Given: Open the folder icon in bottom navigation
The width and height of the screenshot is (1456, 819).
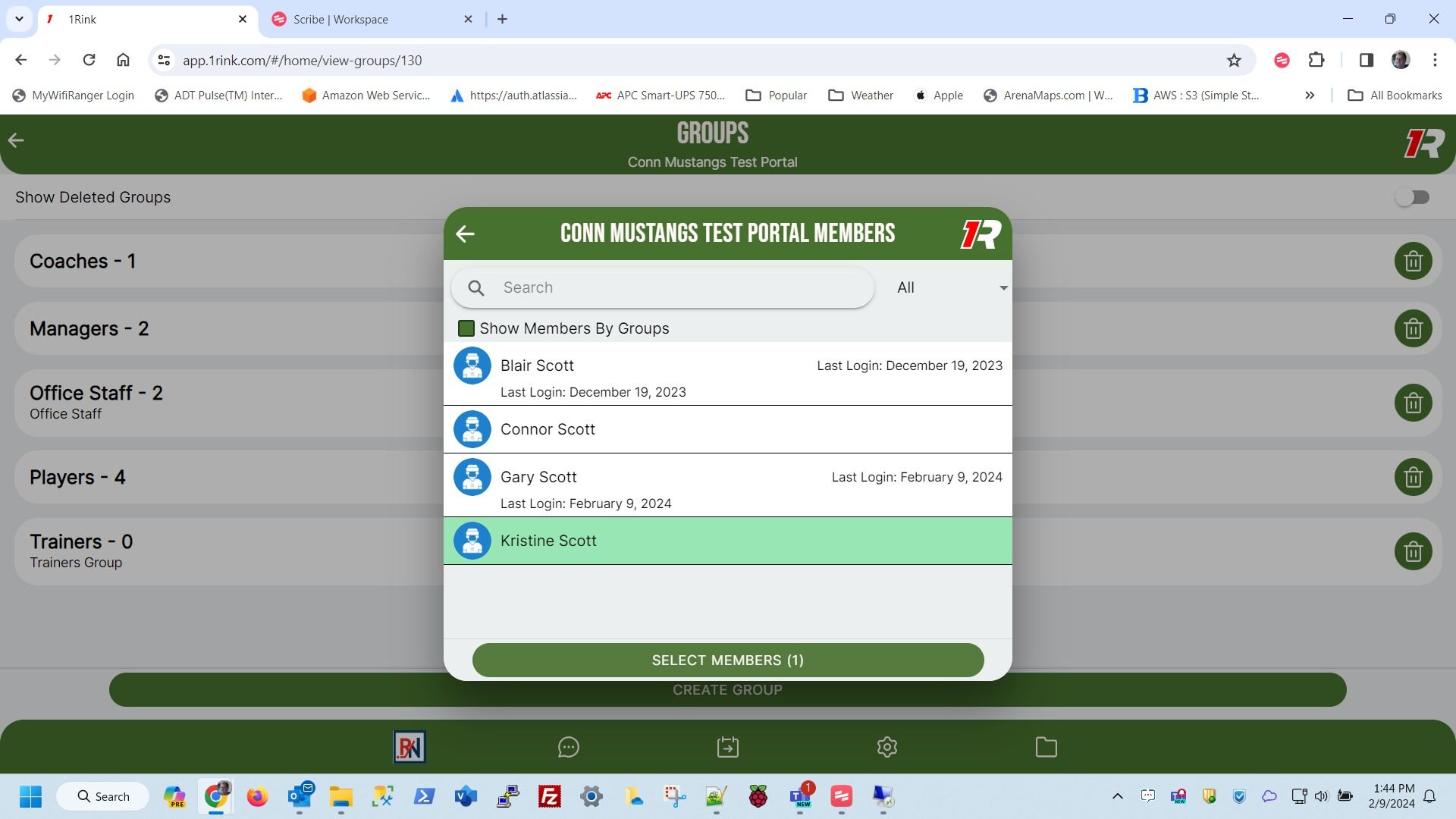Looking at the screenshot, I should click(1046, 748).
